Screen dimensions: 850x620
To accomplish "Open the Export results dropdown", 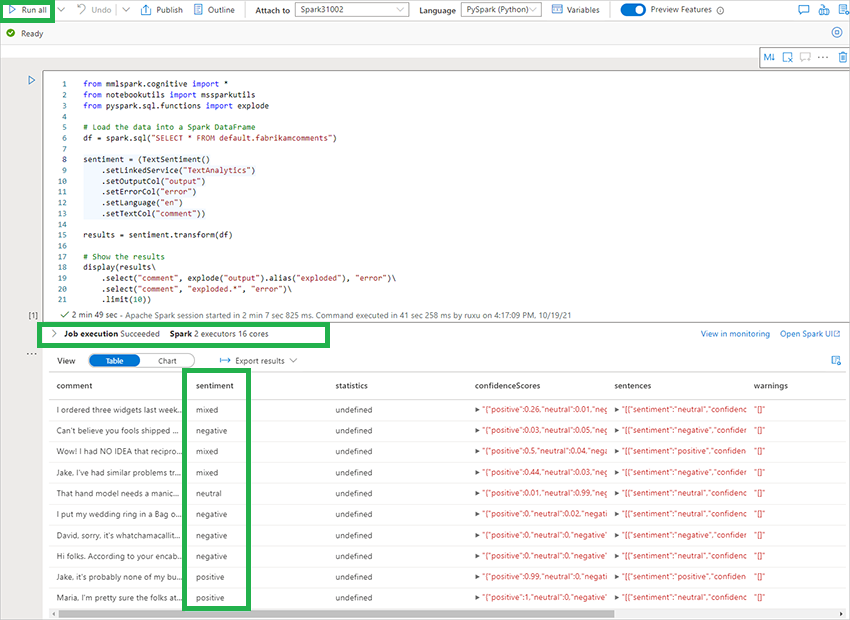I will pos(259,361).
